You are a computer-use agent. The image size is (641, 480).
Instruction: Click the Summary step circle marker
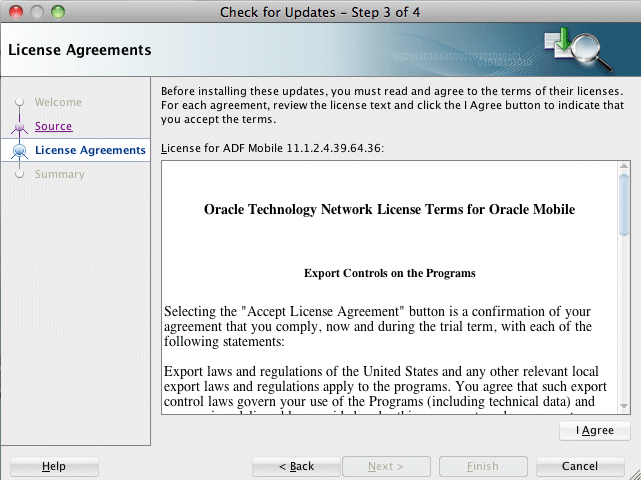click(x=19, y=174)
